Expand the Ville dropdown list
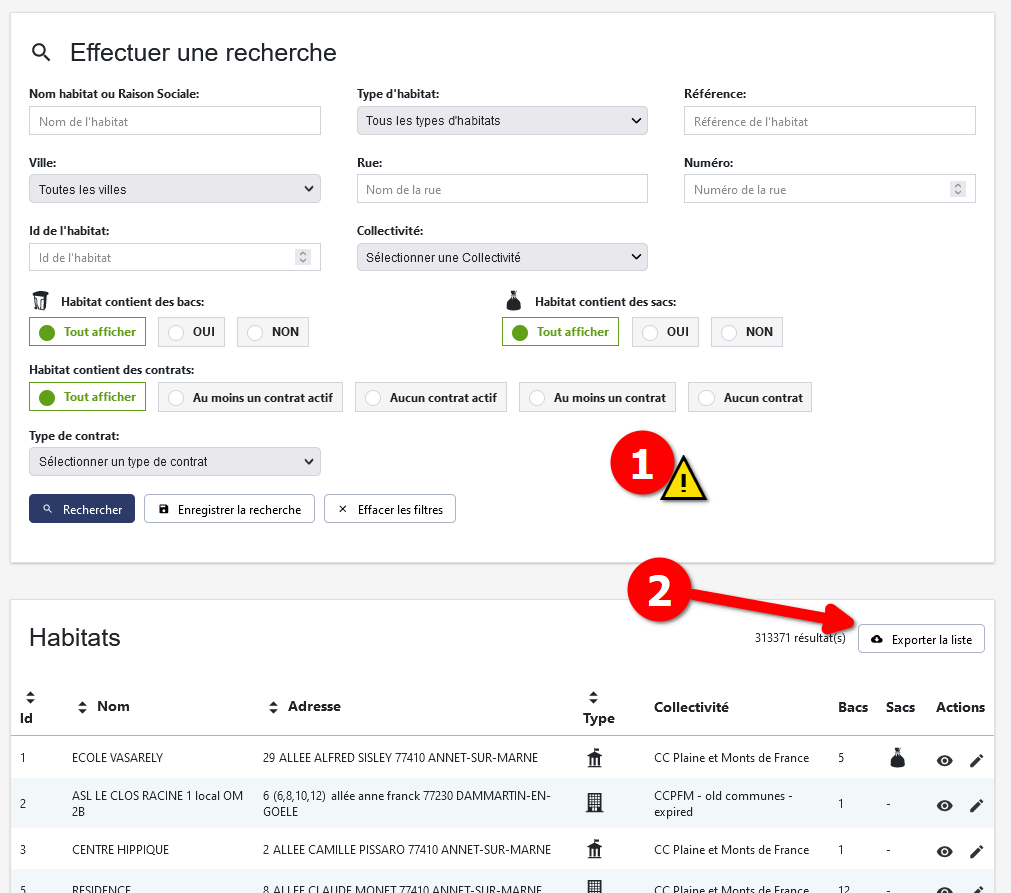The height and width of the screenshot is (893, 1011). click(175, 189)
